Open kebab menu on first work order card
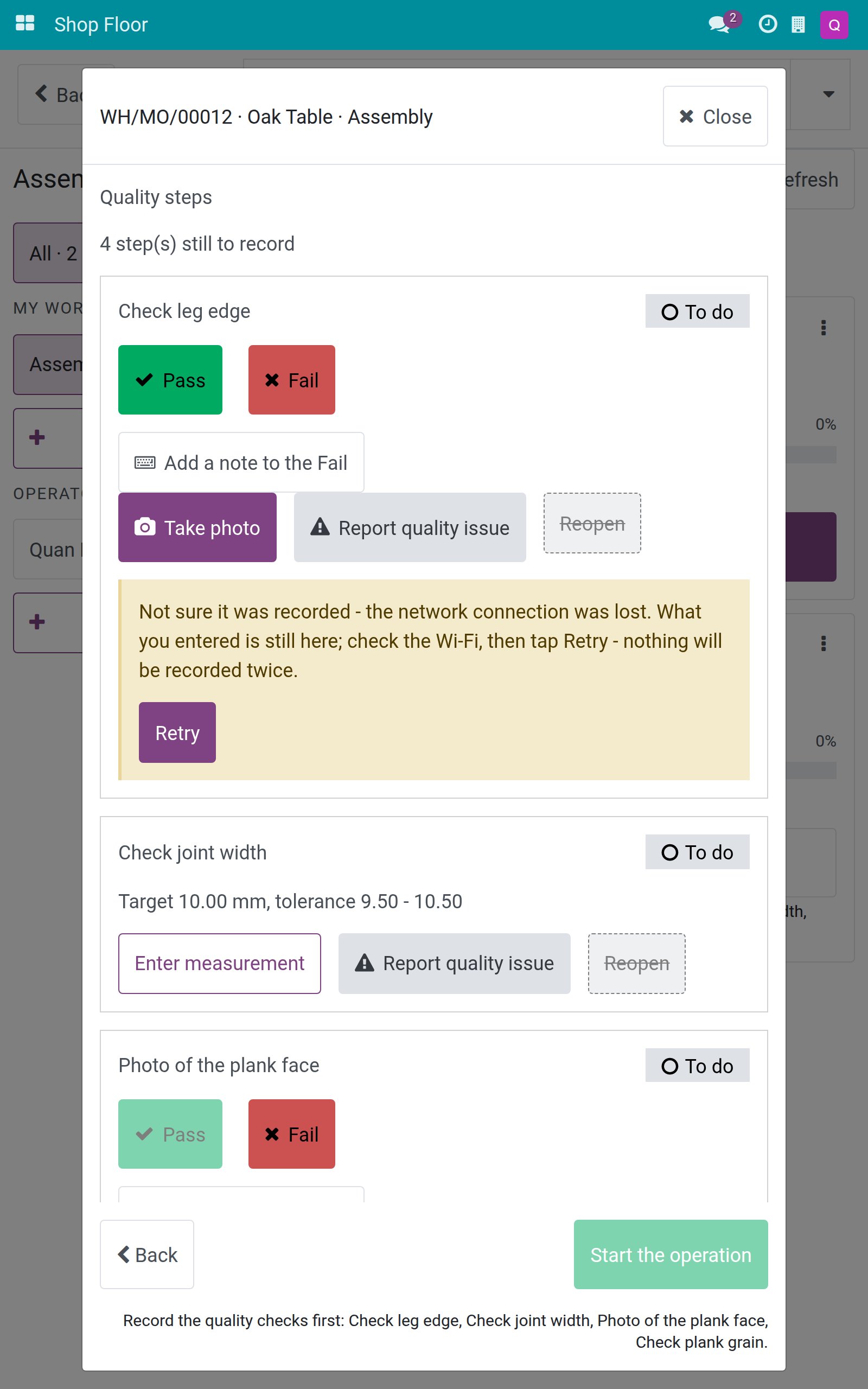This screenshot has width=868, height=1389. click(x=823, y=328)
